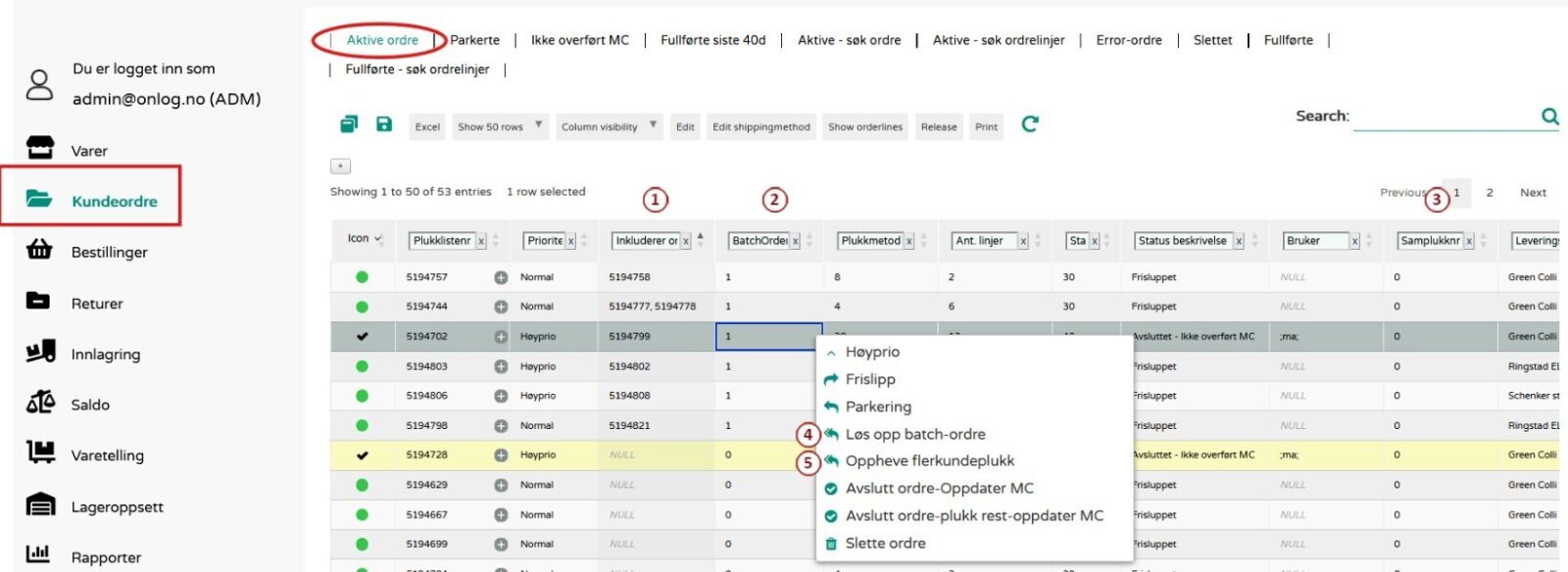Expand the small plus box above the table
1568x572 pixels.
coord(340,167)
